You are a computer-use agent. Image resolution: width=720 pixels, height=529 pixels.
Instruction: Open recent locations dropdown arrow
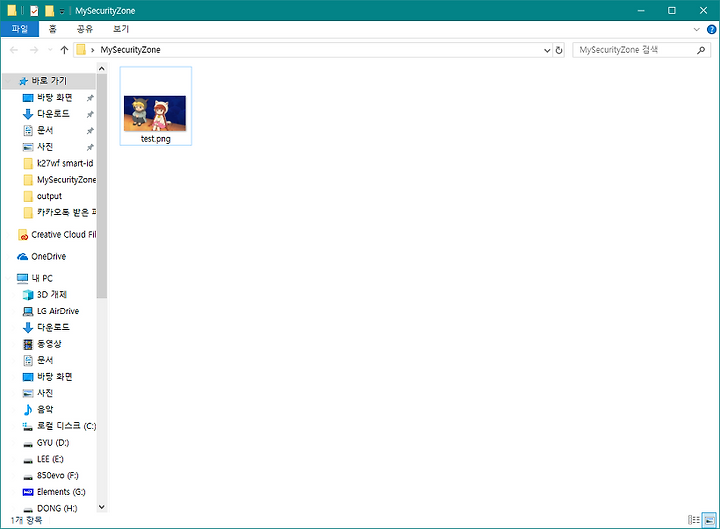(50, 50)
